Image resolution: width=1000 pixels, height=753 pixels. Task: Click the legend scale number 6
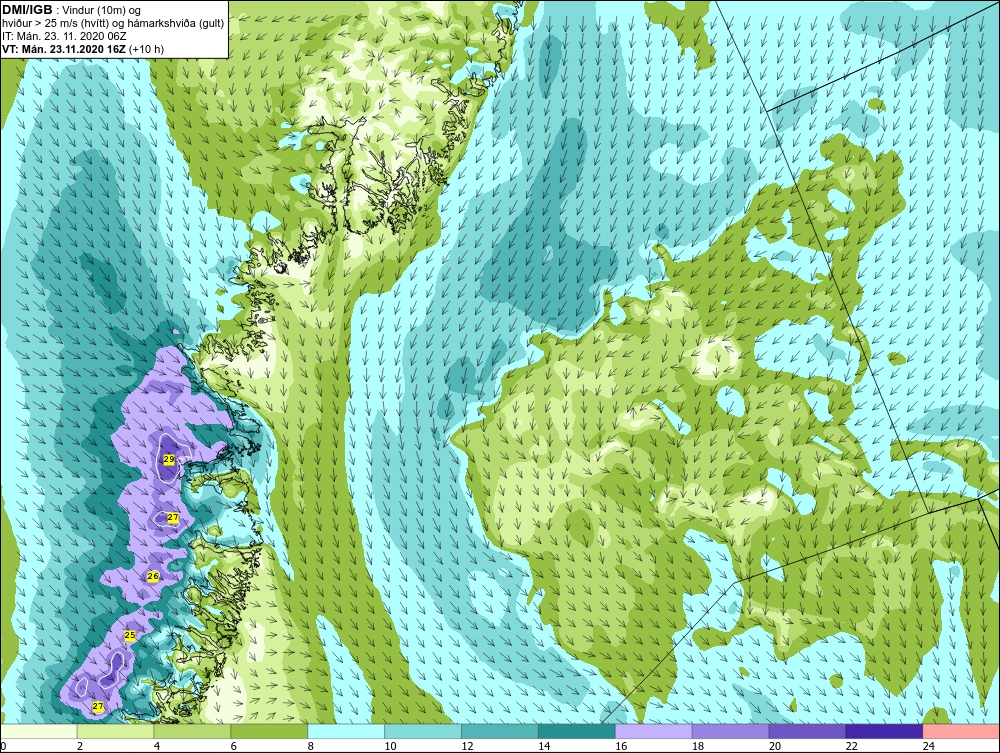click(x=234, y=746)
